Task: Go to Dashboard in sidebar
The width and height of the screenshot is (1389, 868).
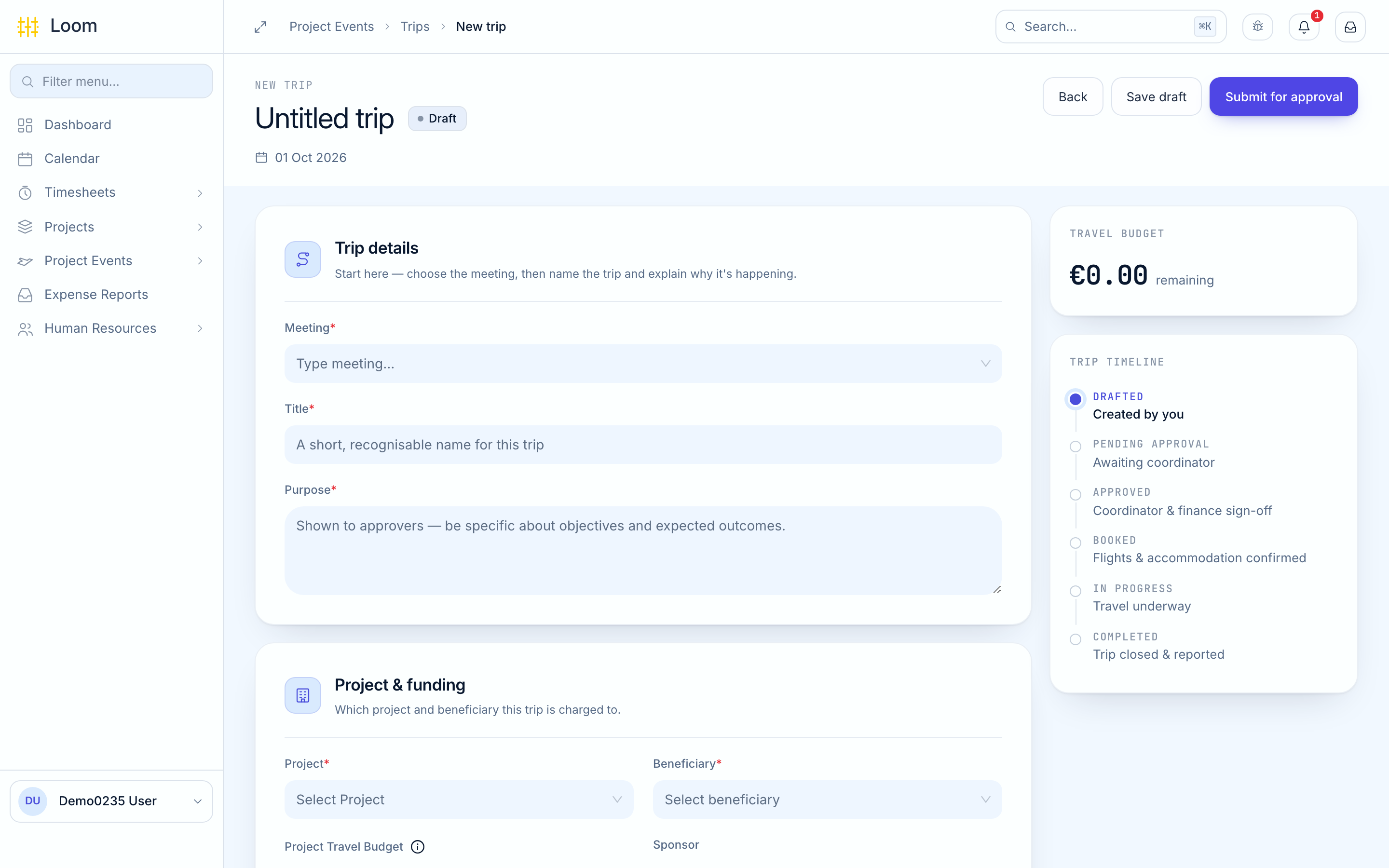Action: (x=111, y=125)
